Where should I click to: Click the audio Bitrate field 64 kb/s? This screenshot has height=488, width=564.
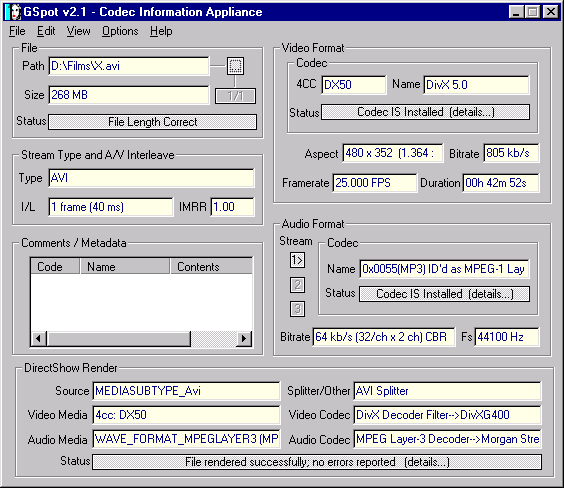point(384,337)
